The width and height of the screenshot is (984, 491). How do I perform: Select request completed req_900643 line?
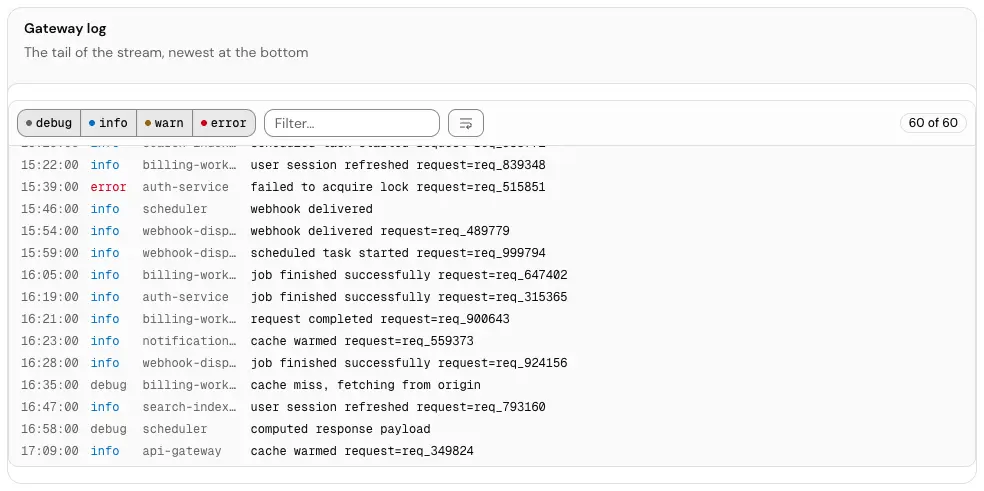click(x=492, y=319)
